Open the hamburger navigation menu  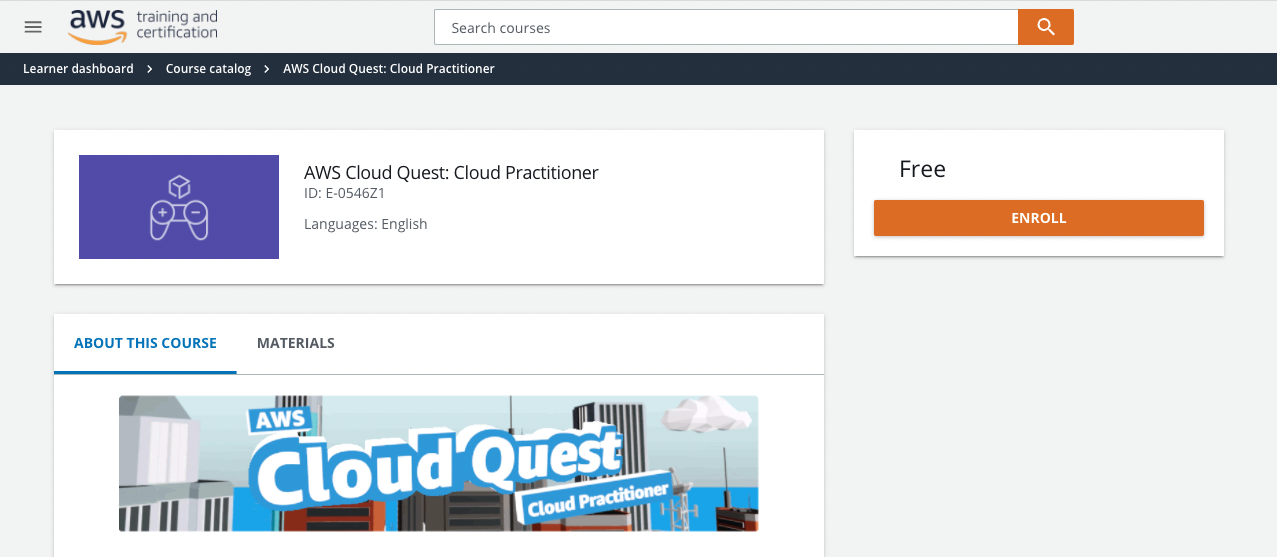(33, 27)
